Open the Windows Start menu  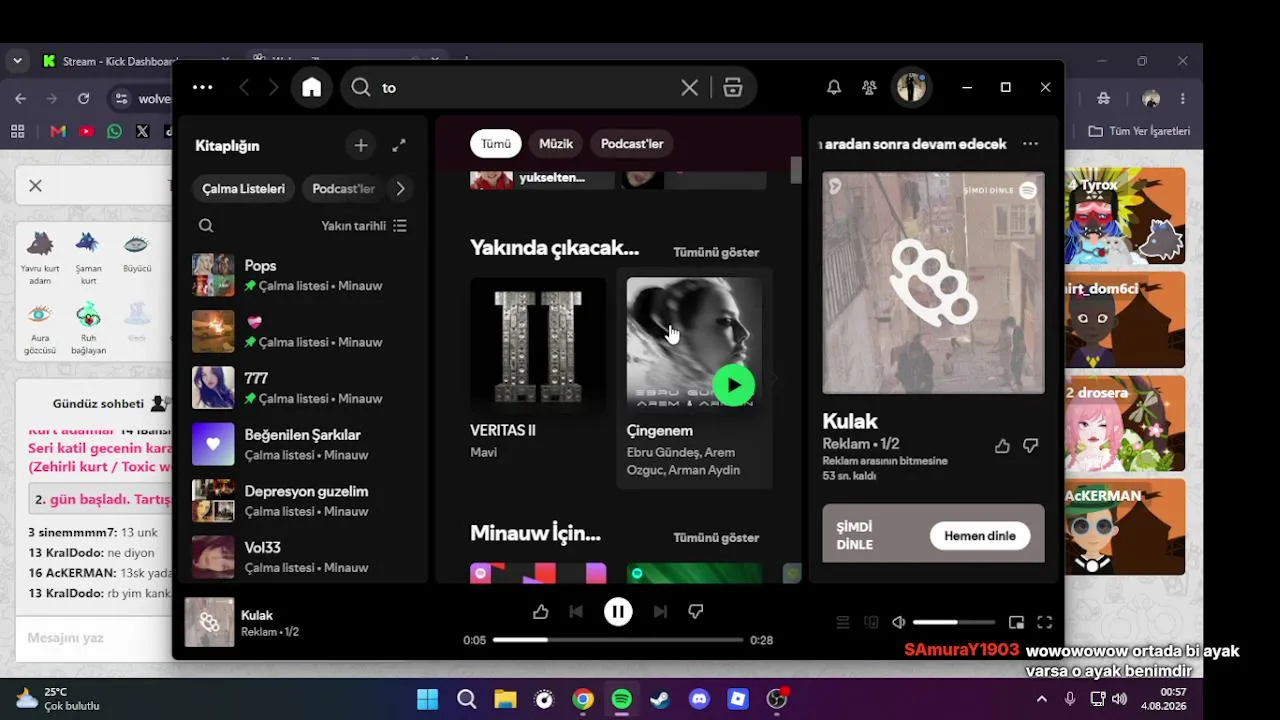tap(427, 699)
